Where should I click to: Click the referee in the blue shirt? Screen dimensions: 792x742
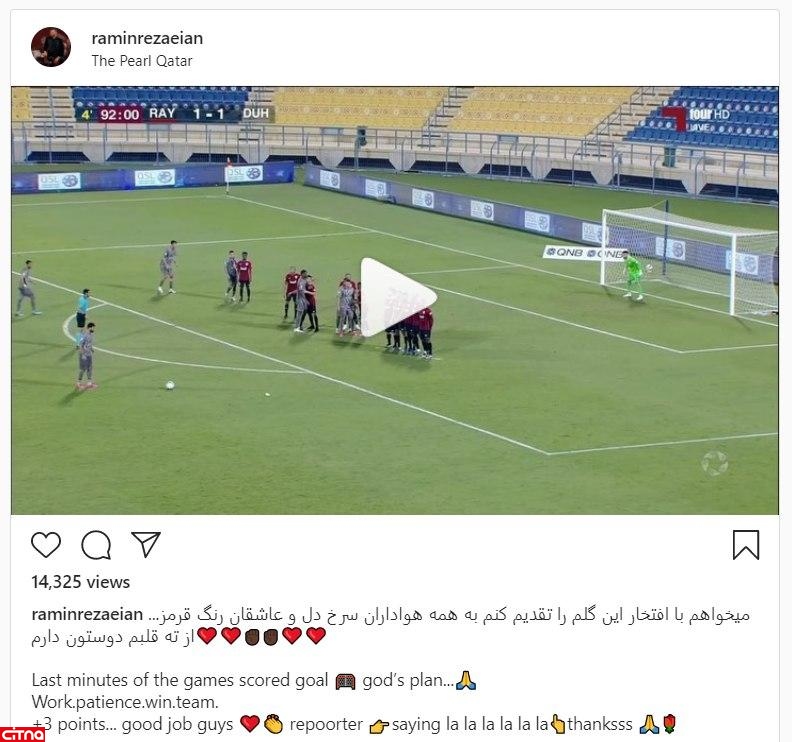tap(82, 308)
